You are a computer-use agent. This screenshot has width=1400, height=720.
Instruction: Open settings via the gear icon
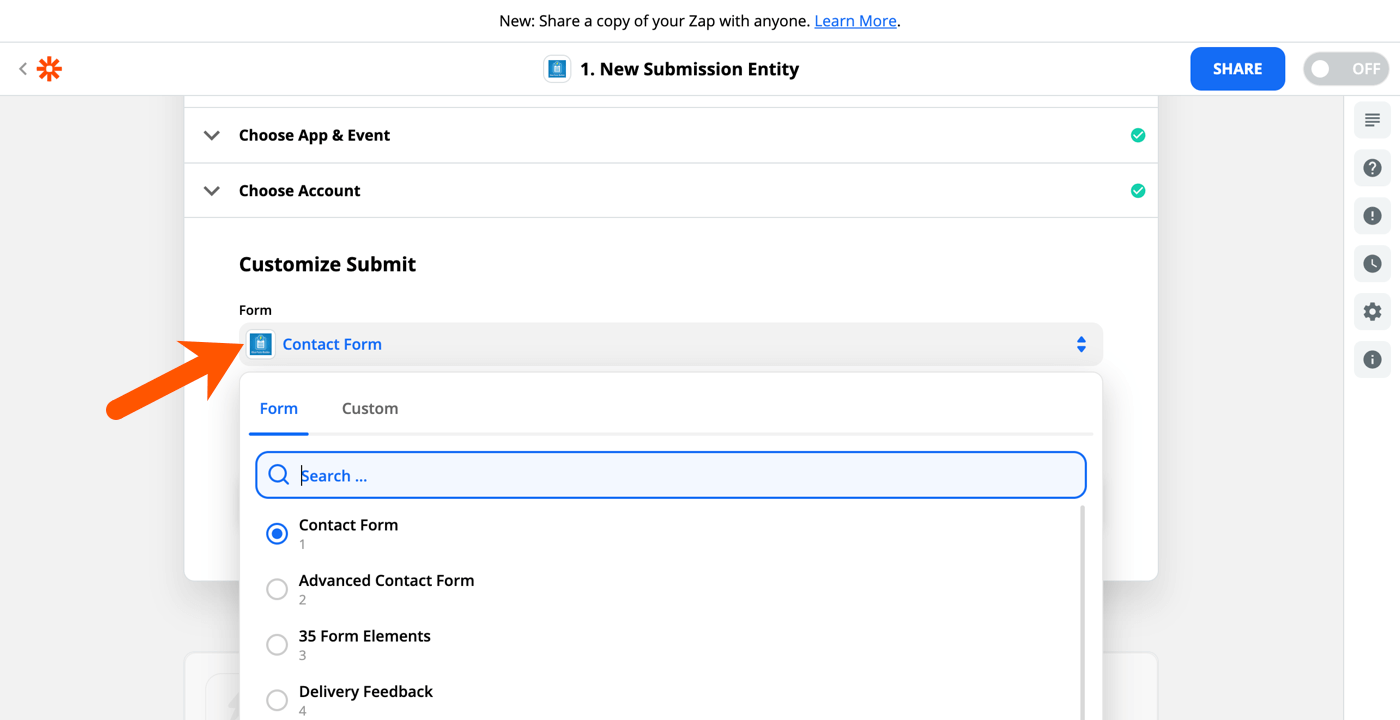[1372, 311]
